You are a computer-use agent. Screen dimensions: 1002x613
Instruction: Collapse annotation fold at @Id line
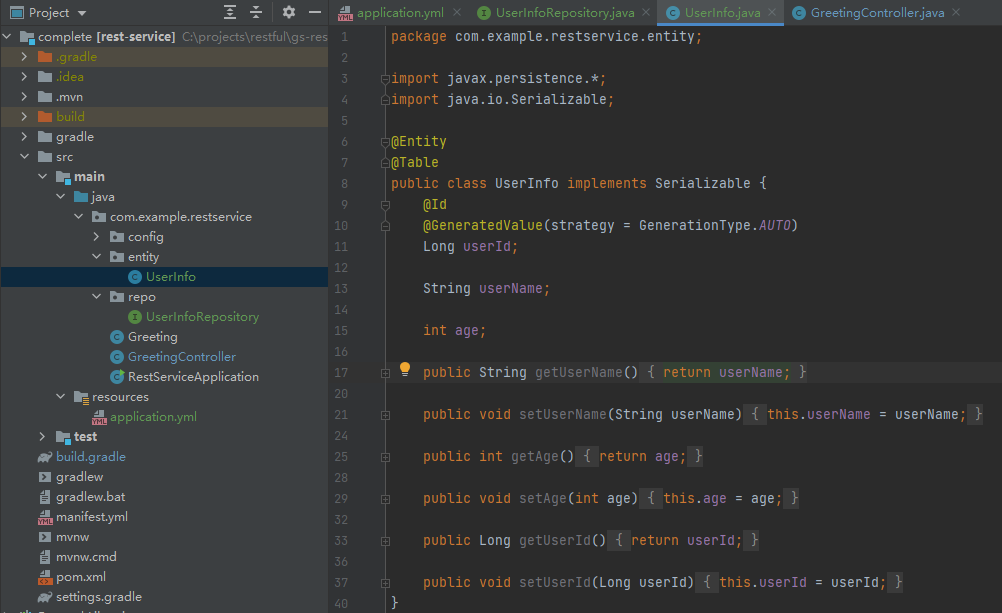coord(385,205)
